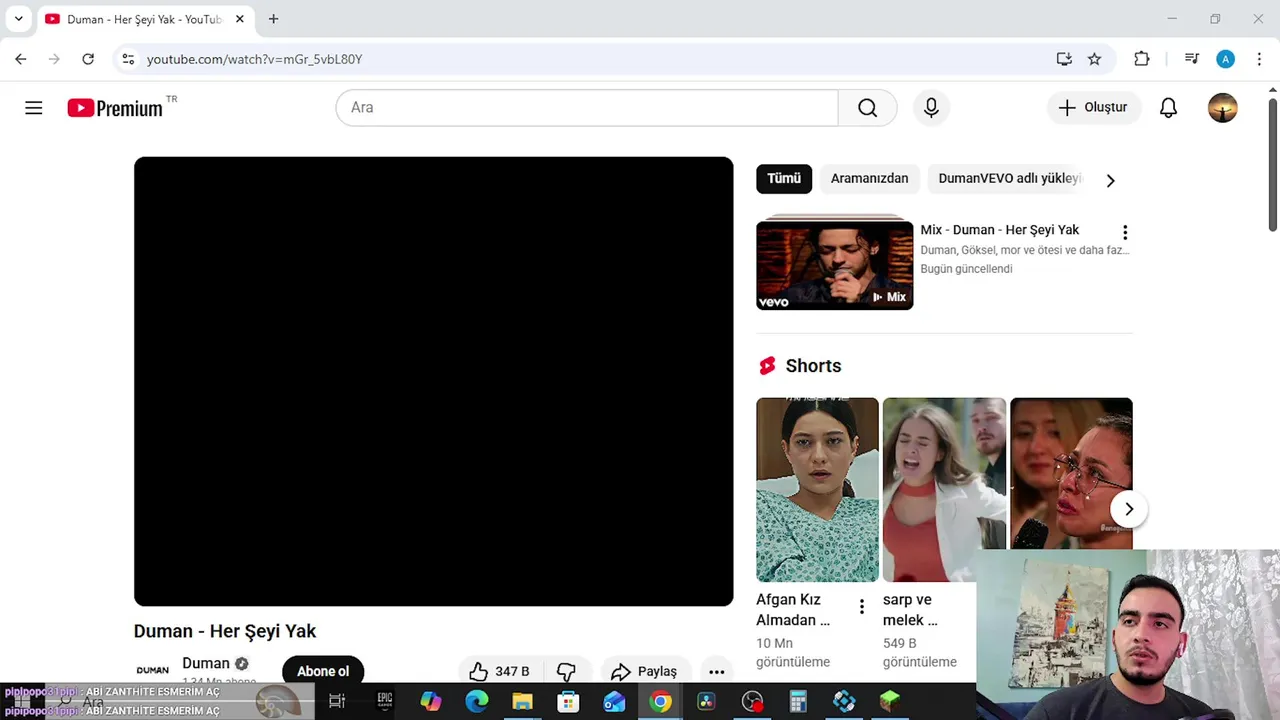Click the video title Duman - Her Şeyi Yak
This screenshot has width=1280, height=720.
click(x=225, y=631)
